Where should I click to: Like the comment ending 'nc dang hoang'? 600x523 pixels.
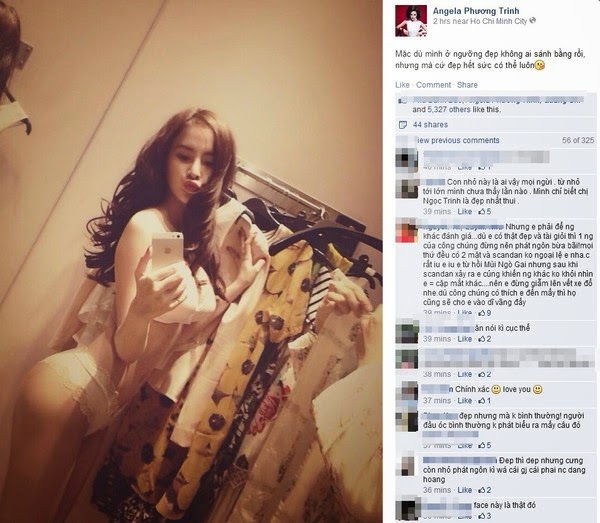point(465,490)
